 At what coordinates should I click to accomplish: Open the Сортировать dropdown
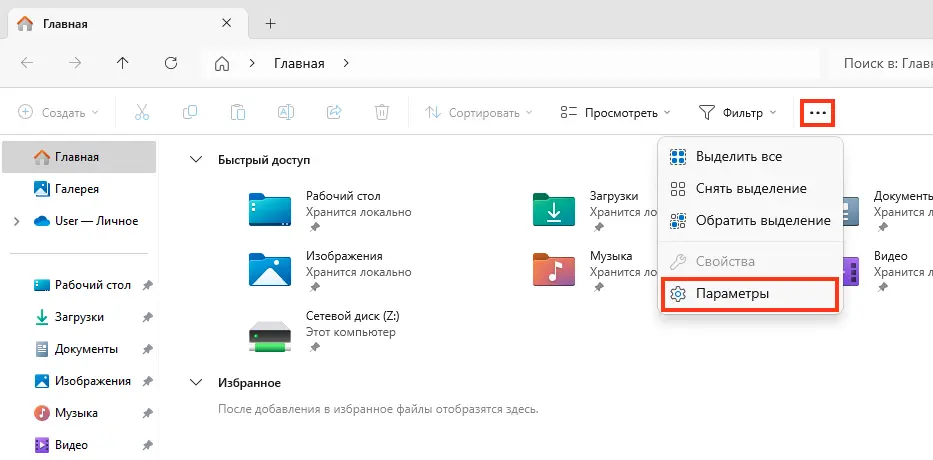coord(479,113)
